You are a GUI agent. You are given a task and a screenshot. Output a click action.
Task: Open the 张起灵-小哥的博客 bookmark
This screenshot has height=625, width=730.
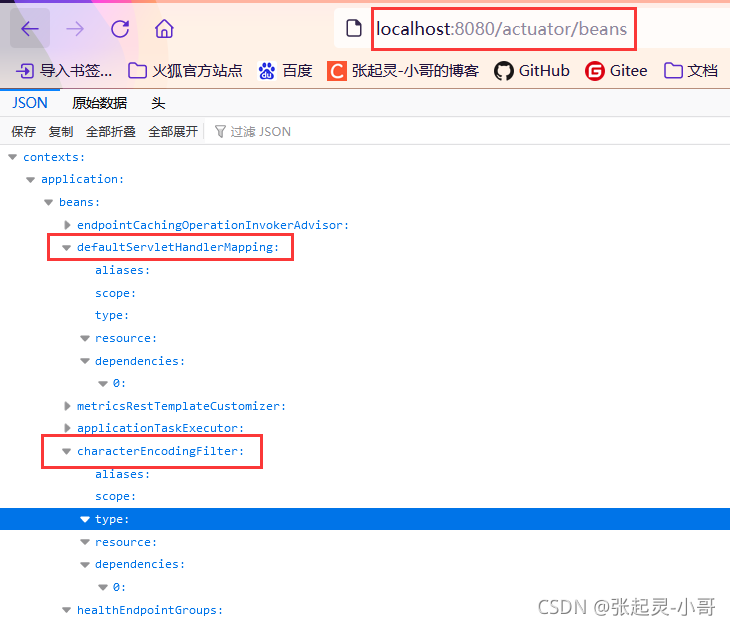403,71
